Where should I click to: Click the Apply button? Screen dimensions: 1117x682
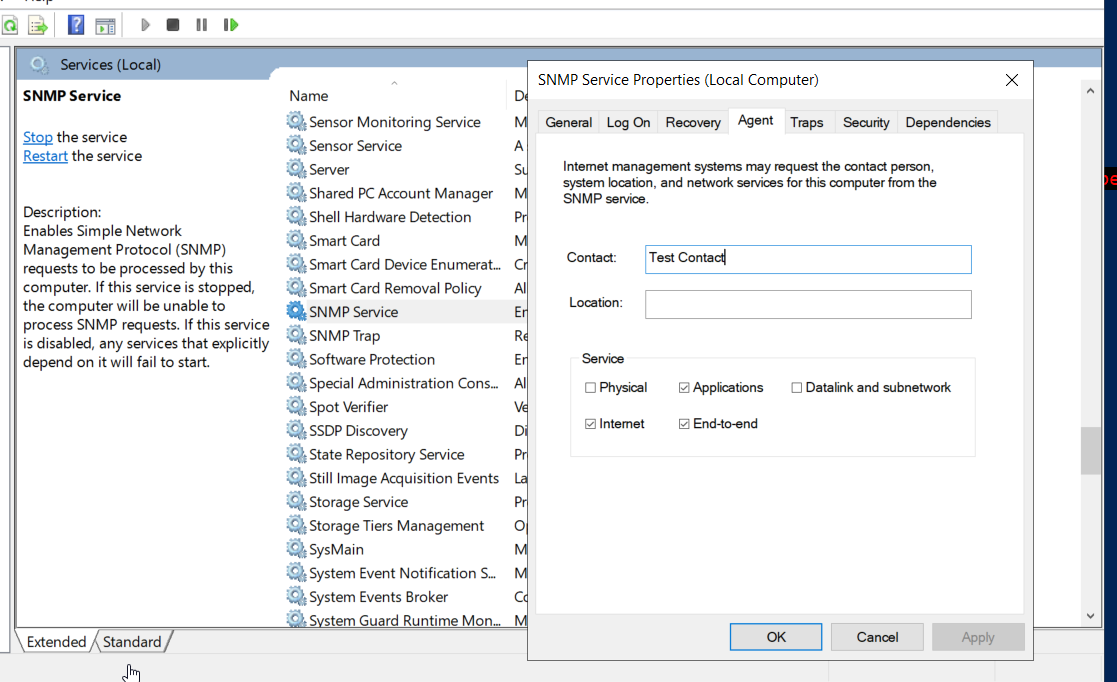coord(978,637)
